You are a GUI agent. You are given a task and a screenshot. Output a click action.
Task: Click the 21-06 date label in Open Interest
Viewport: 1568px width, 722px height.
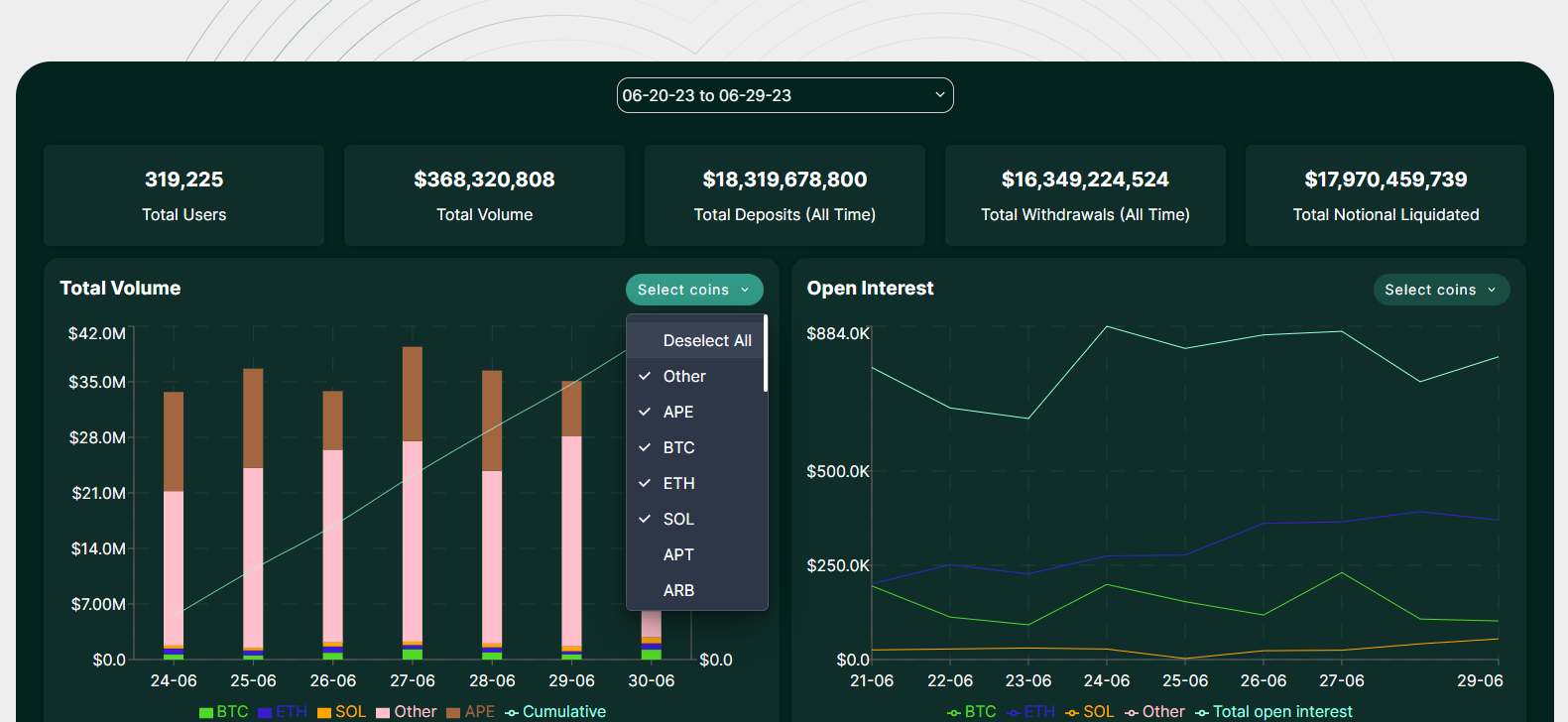872,680
